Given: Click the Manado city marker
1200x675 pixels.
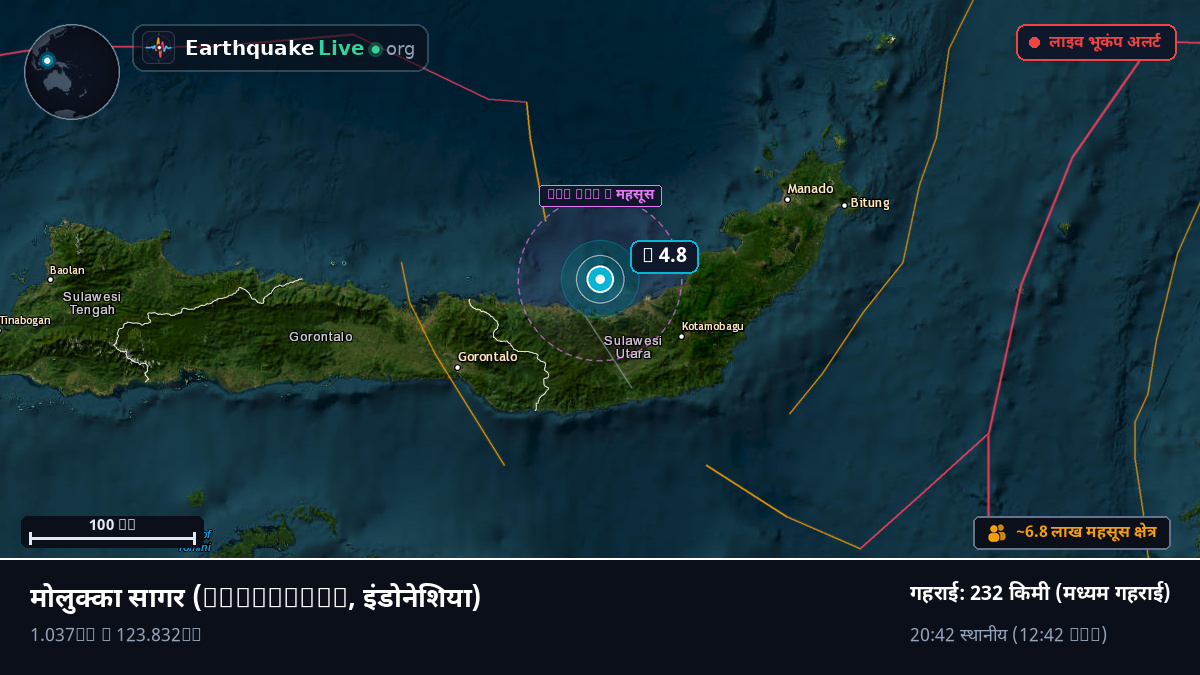Looking at the screenshot, I should click(x=787, y=199).
